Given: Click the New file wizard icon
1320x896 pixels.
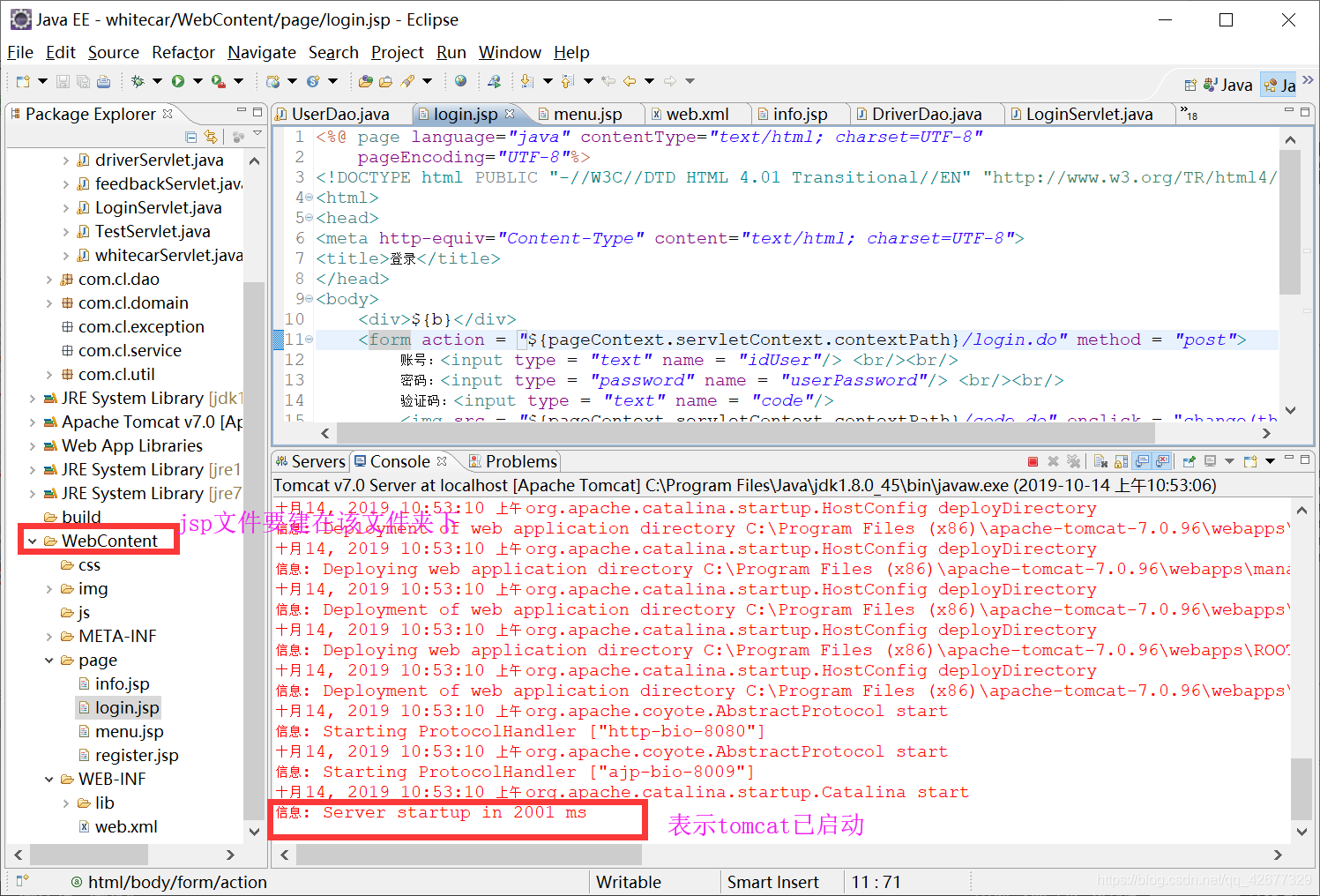Looking at the screenshot, I should [23, 81].
